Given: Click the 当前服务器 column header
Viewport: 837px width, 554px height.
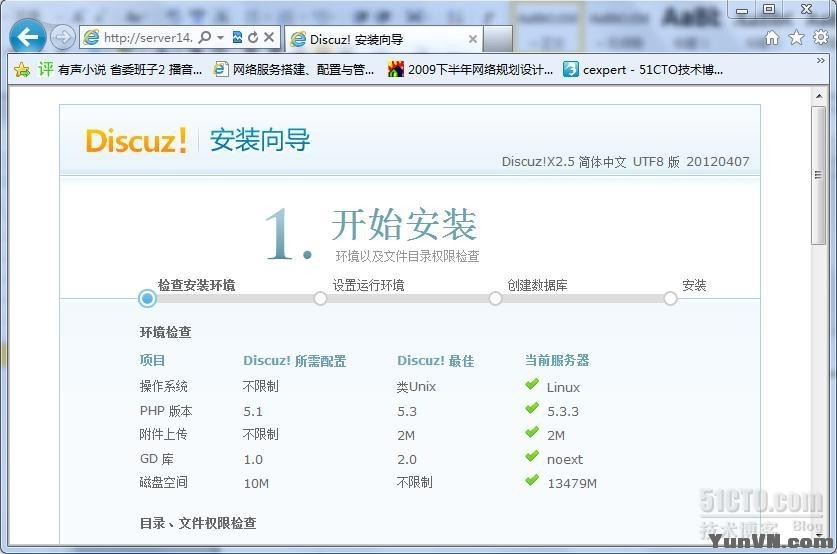Looking at the screenshot, I should [557, 360].
